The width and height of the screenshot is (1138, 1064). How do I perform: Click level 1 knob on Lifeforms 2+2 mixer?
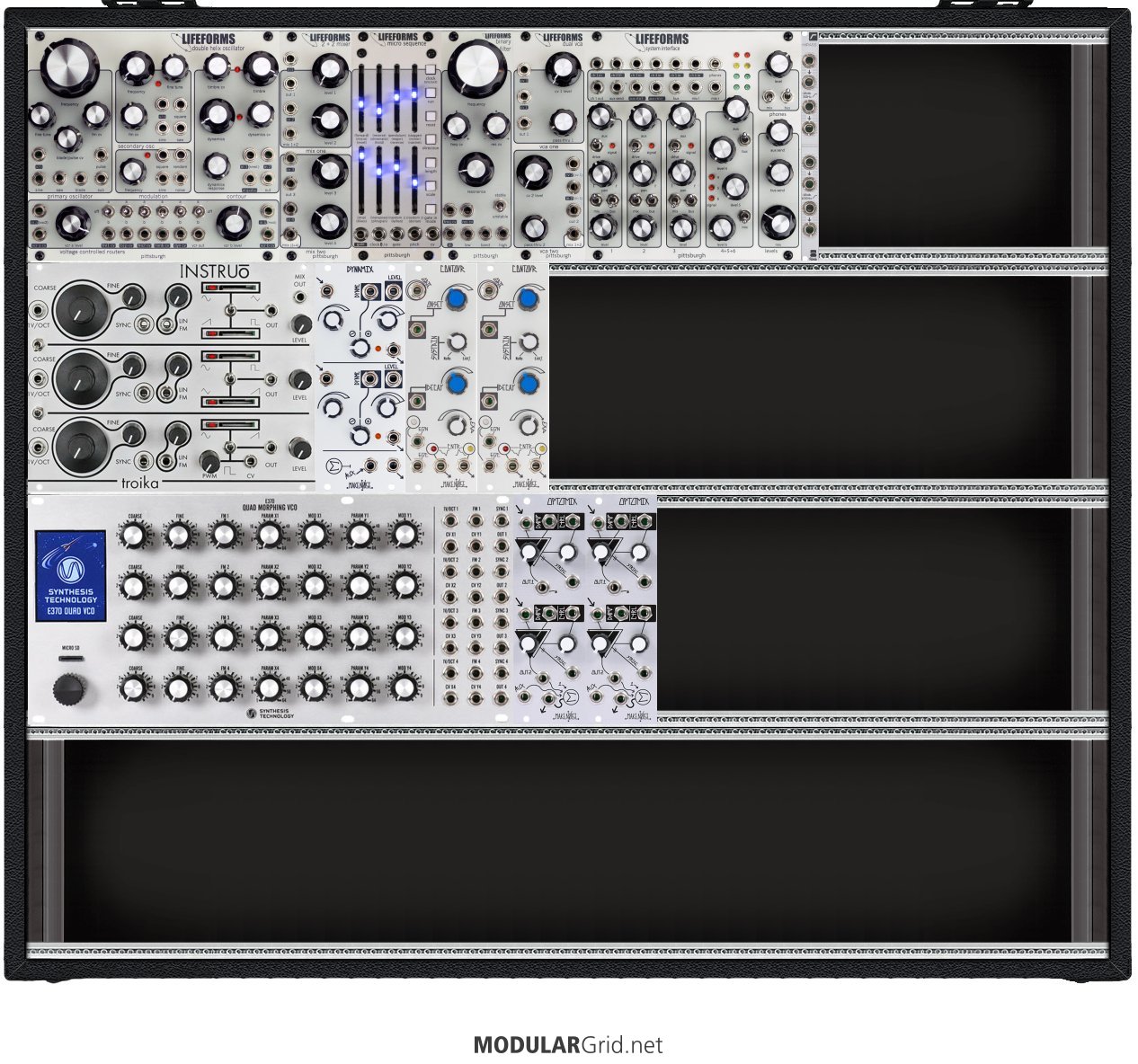point(330,72)
